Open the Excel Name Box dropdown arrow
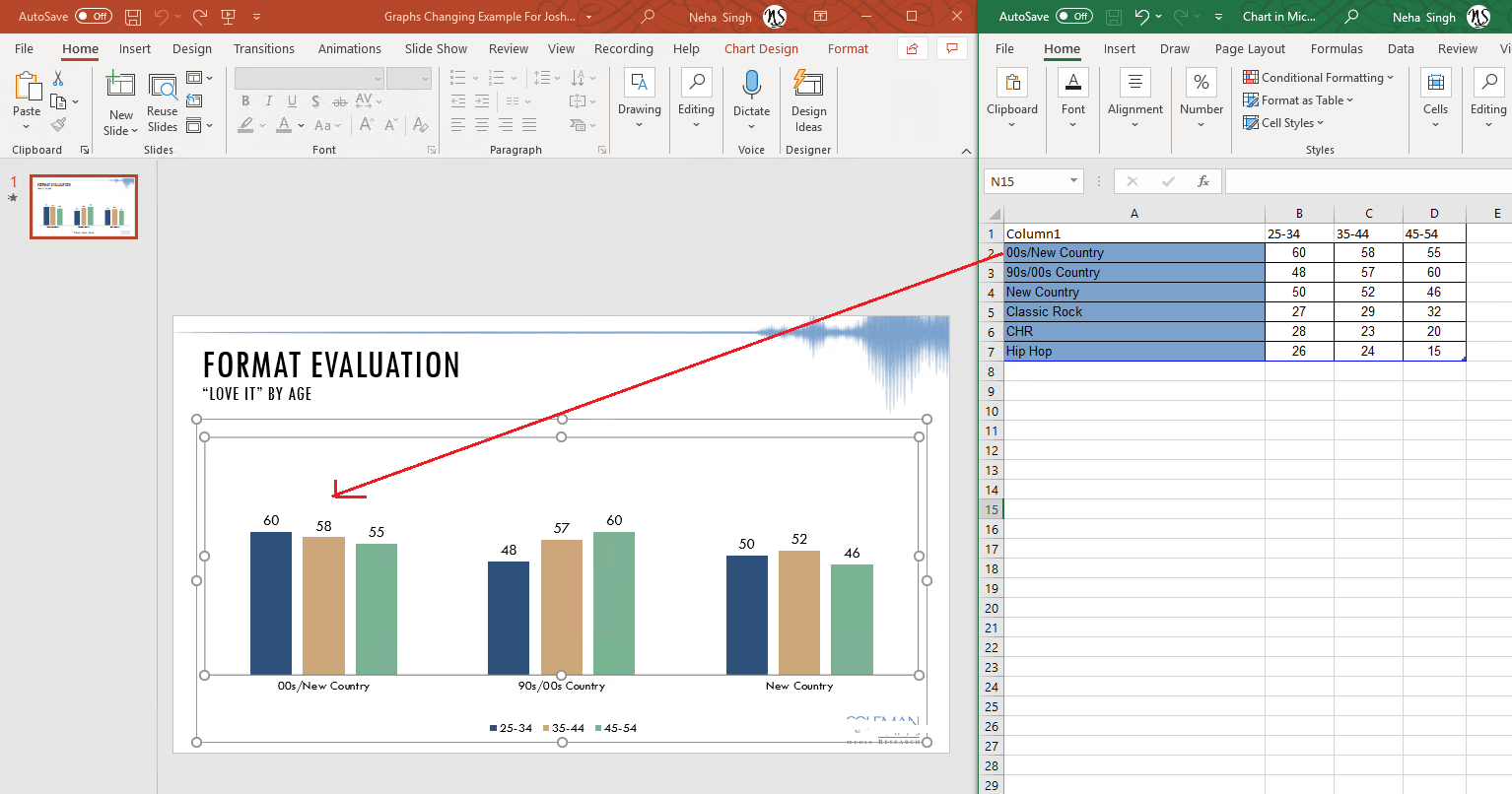Viewport: 1512px width, 794px height. point(1073,181)
